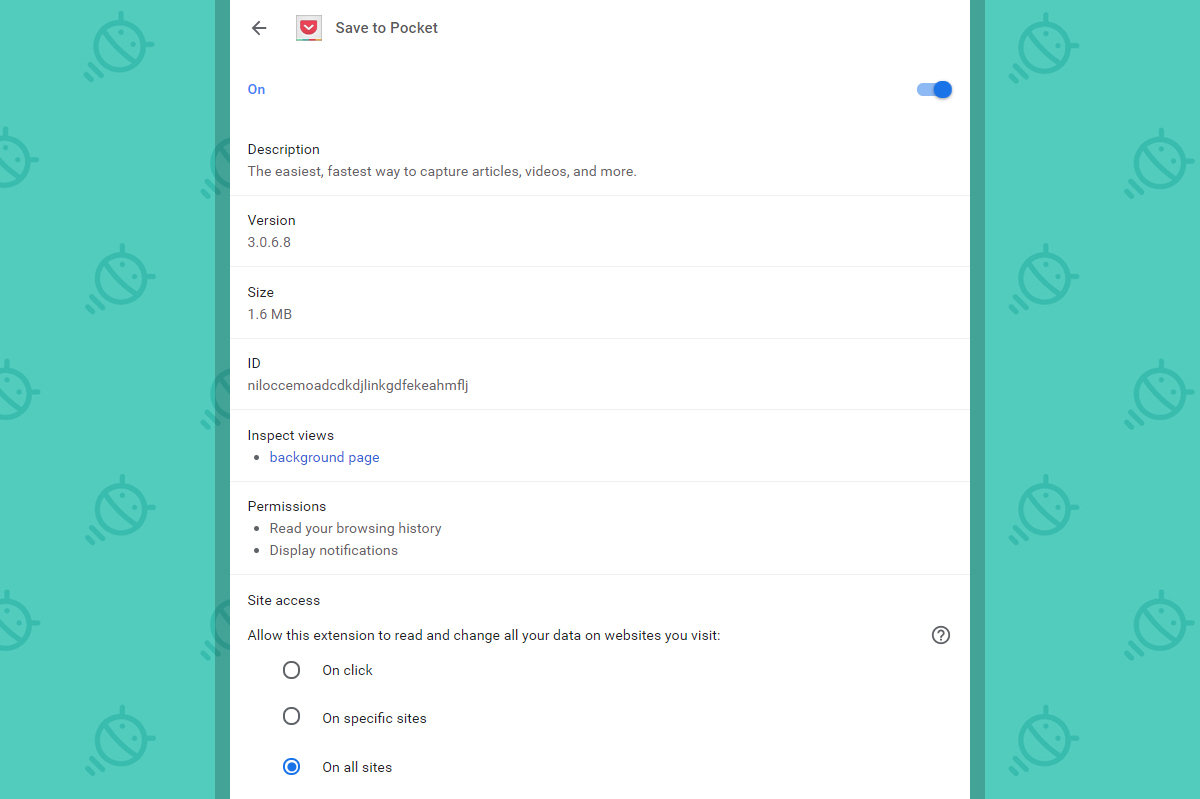The width and height of the screenshot is (1200, 799).
Task: Click the version number 3.0.6.8
Action: tap(269, 242)
